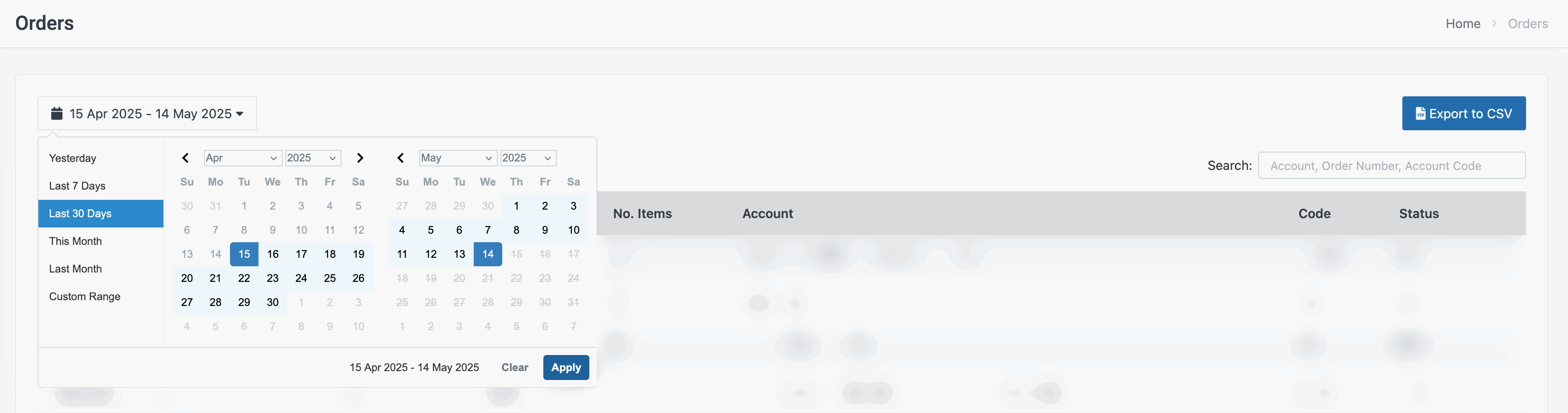The height and width of the screenshot is (413, 1568).
Task: Select the Yesterday preset range
Action: [73, 158]
